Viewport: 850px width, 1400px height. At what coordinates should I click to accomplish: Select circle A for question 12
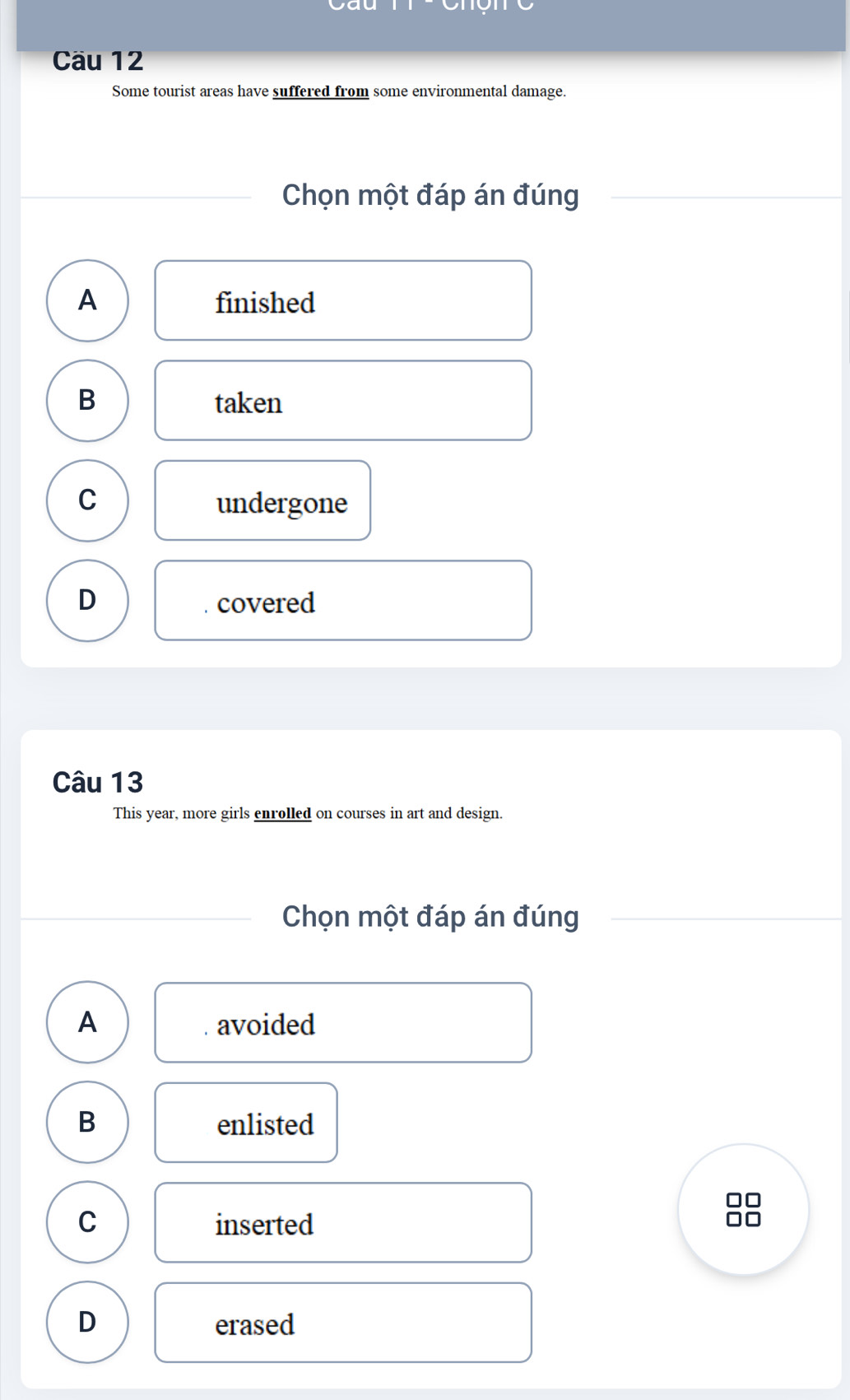87,300
